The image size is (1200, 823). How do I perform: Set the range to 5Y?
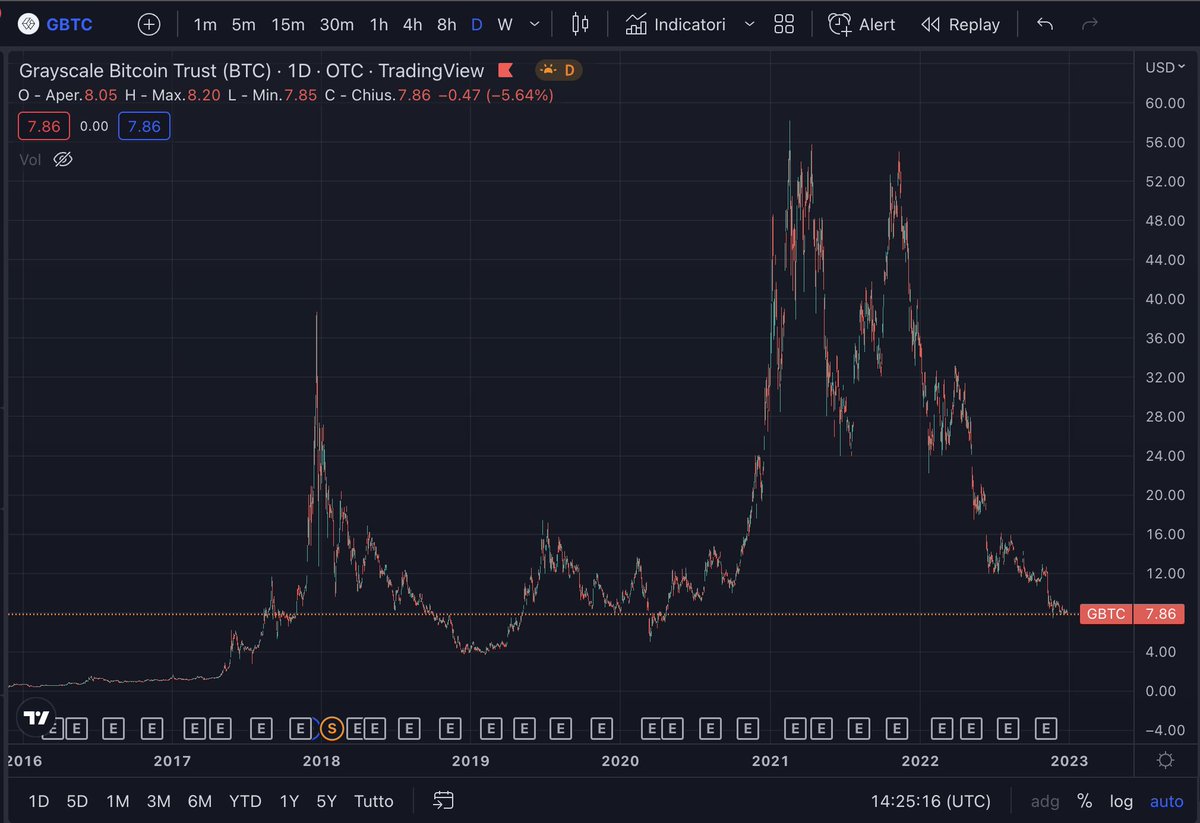[x=326, y=801]
